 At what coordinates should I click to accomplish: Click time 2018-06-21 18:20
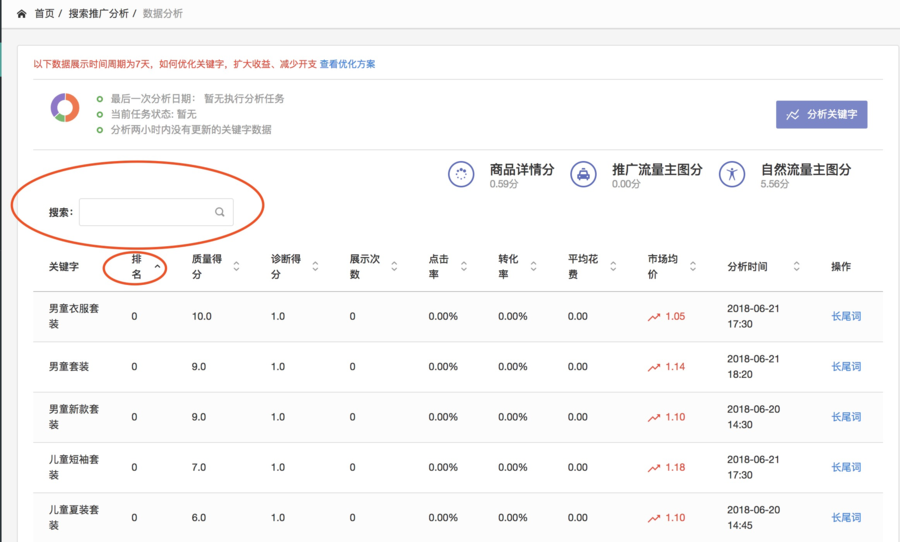[753, 366]
